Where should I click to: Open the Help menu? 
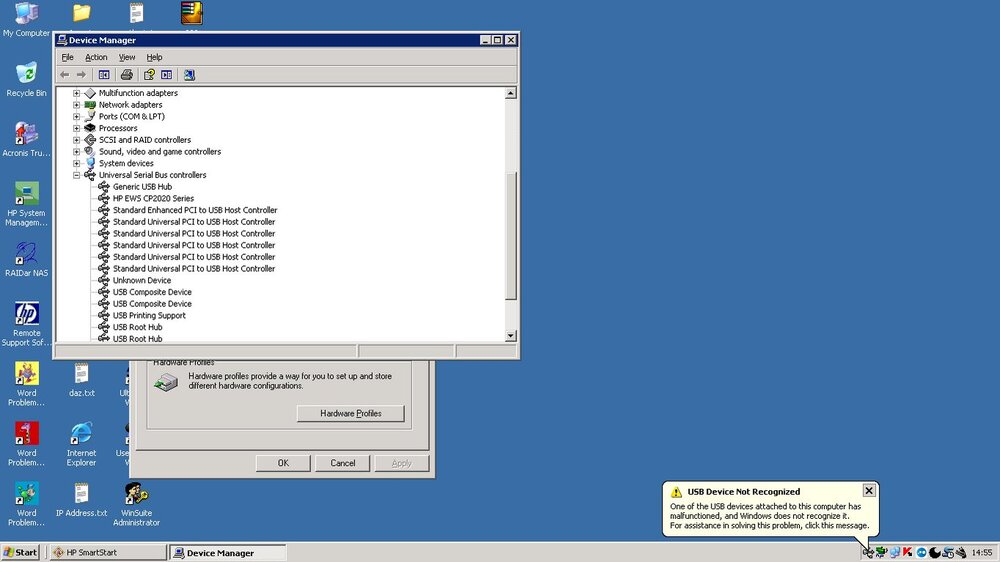[x=154, y=57]
